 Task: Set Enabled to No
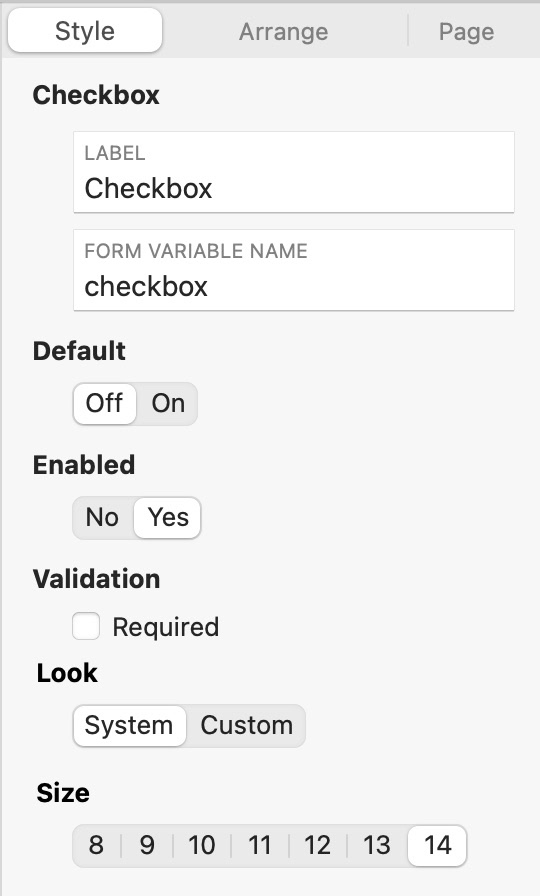coord(102,517)
